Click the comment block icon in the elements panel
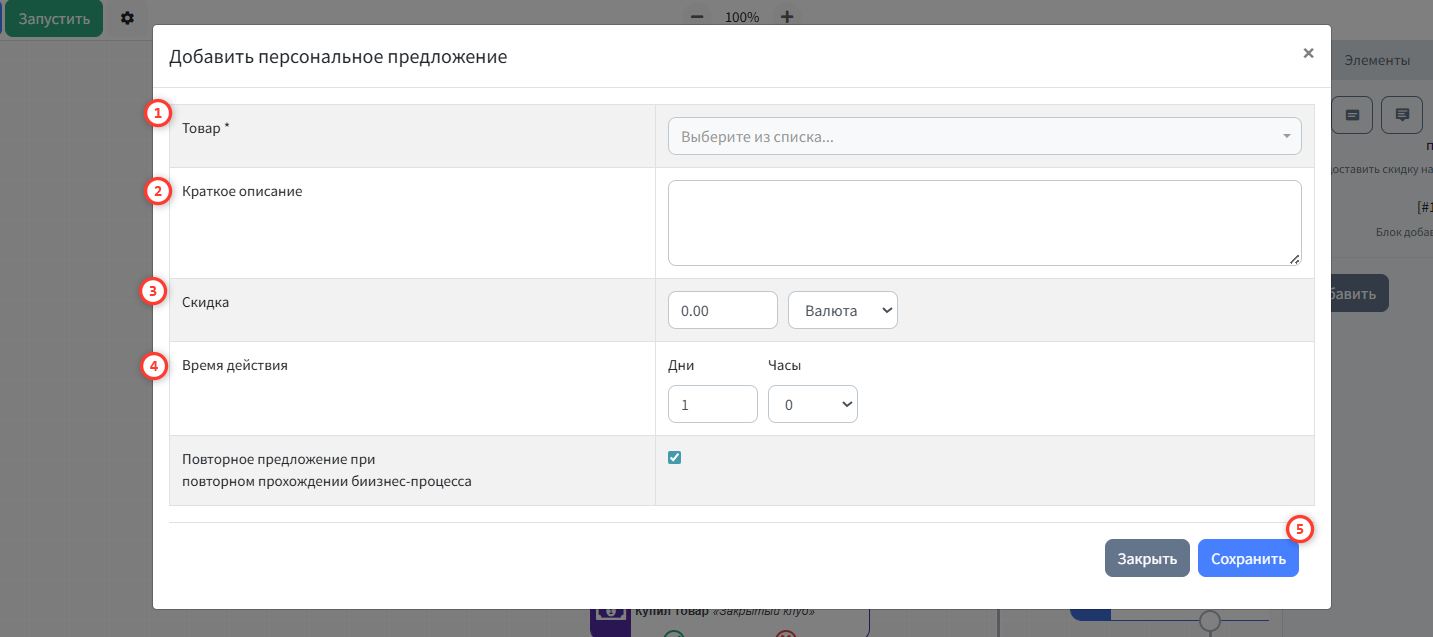This screenshot has height=637, width=1433. click(x=1402, y=115)
